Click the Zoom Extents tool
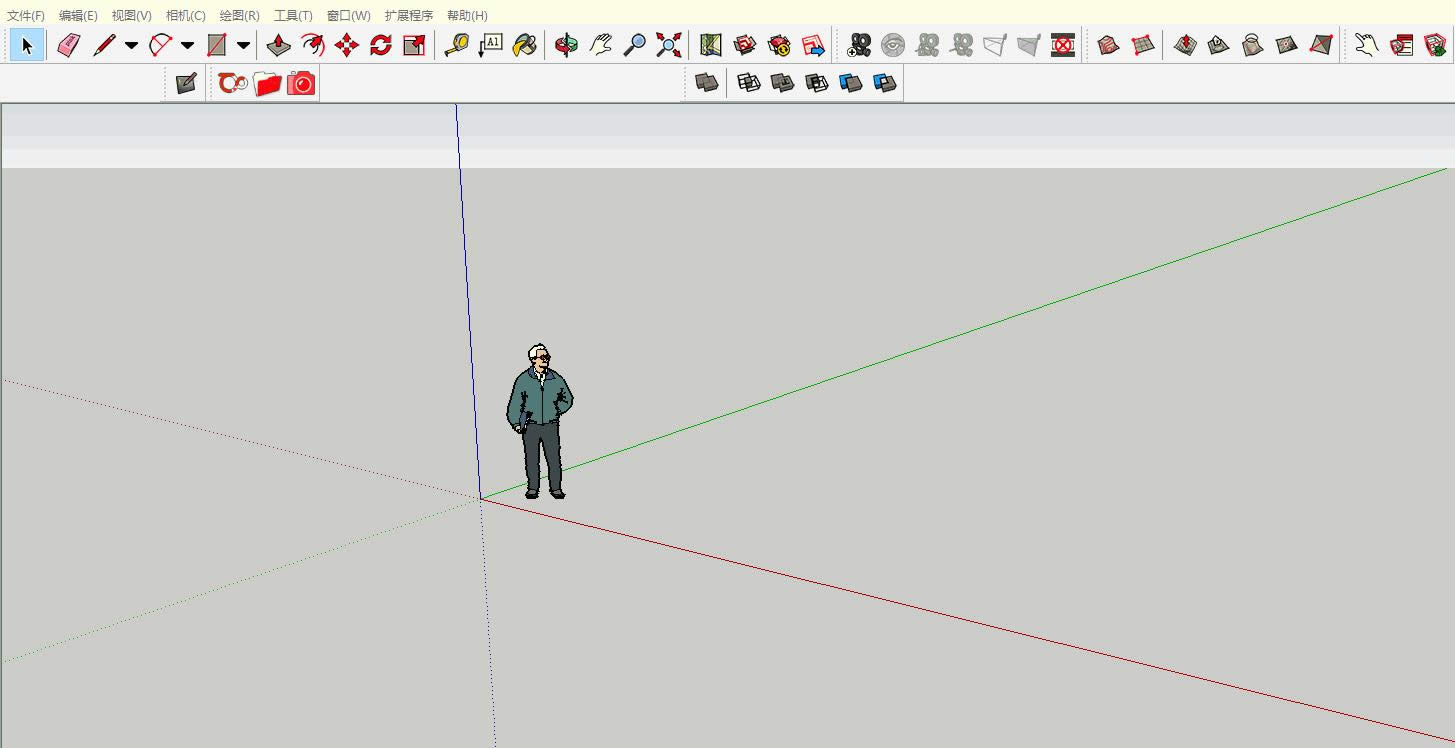The width and height of the screenshot is (1455, 748). point(669,45)
